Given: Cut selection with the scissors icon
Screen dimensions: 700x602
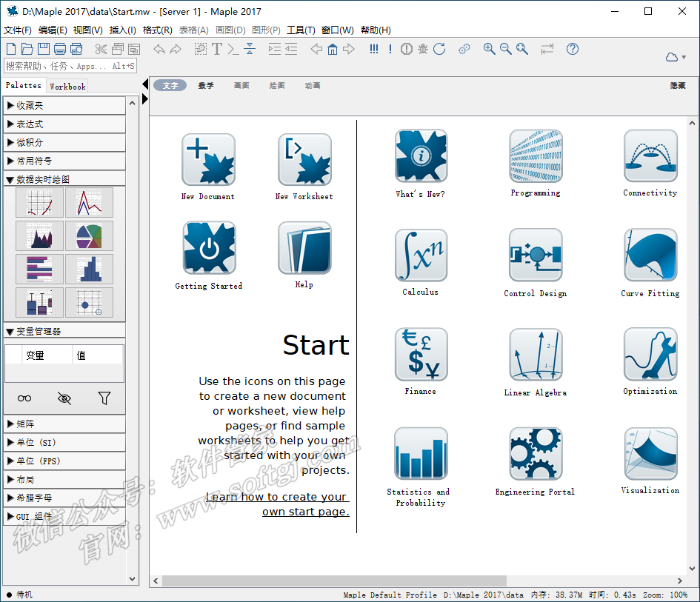Looking at the screenshot, I should 101,49.
